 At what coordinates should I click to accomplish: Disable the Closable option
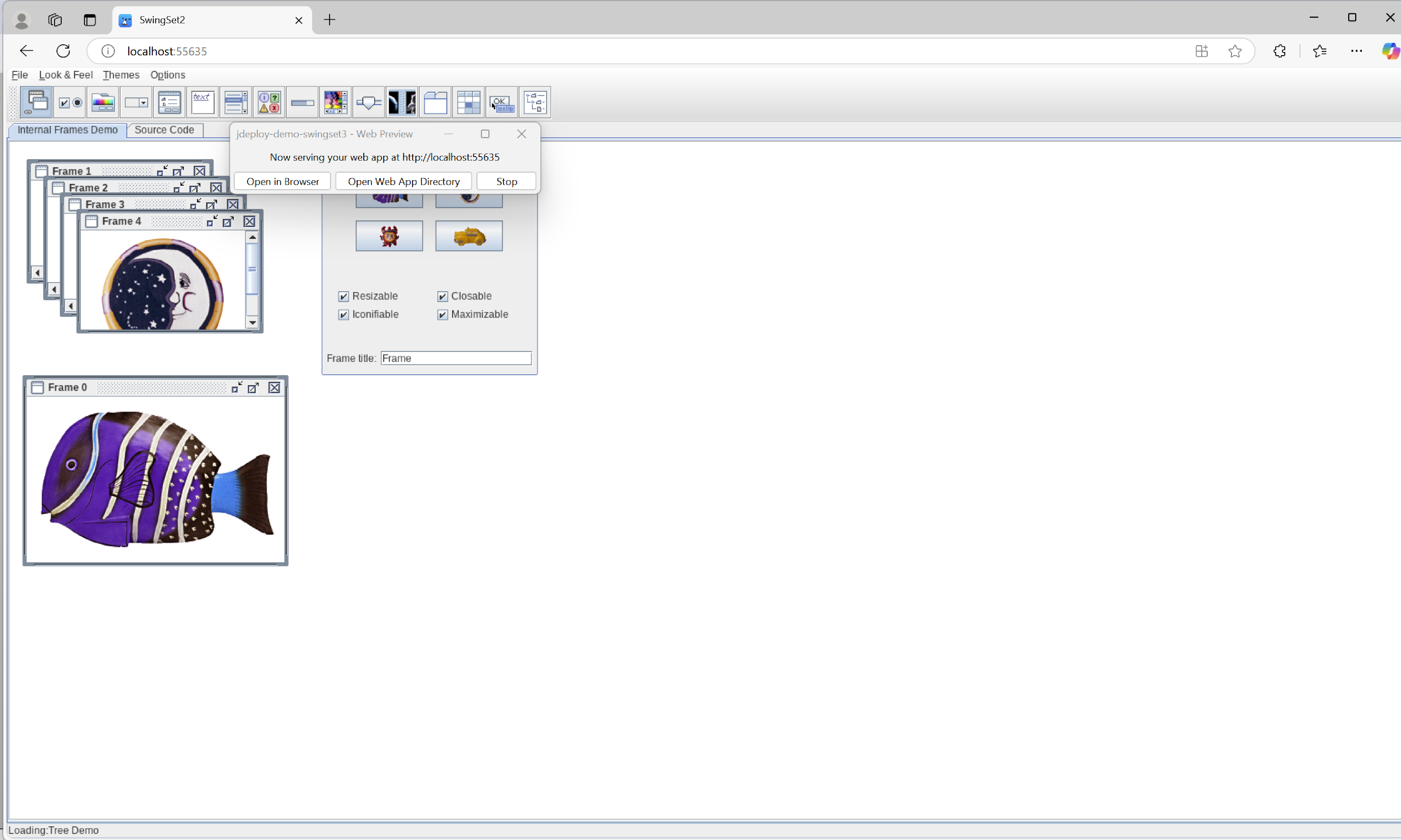442,295
